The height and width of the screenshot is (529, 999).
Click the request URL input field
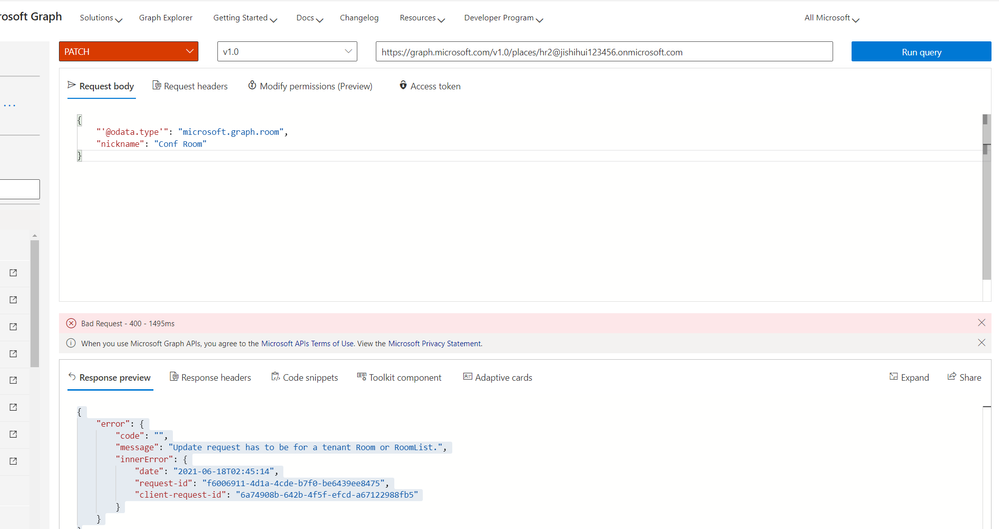pos(604,52)
